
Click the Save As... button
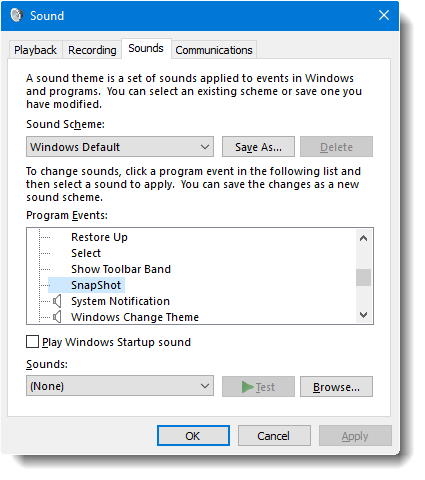(x=258, y=147)
